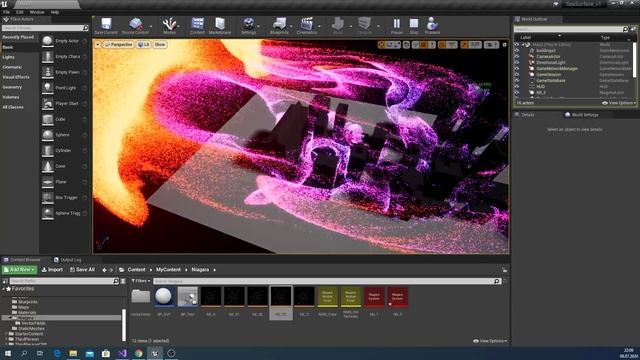Toggle visibility eye for DirectionalLight

[517, 62]
